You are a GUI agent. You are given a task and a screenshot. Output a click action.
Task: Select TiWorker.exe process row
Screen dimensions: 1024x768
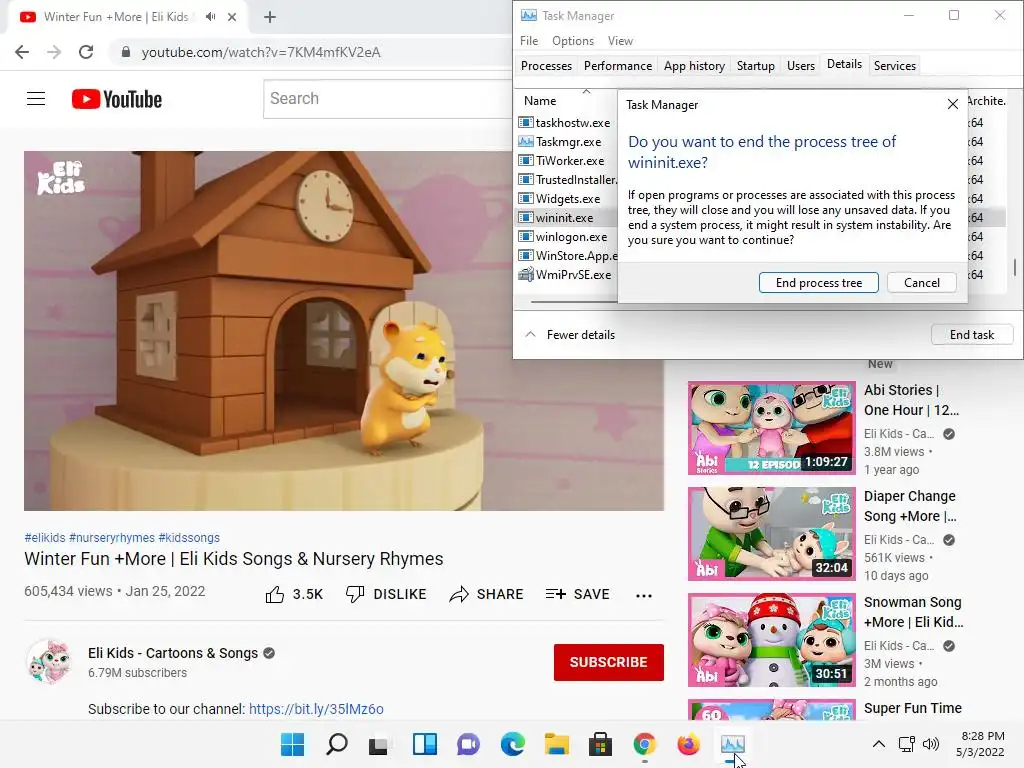point(566,161)
